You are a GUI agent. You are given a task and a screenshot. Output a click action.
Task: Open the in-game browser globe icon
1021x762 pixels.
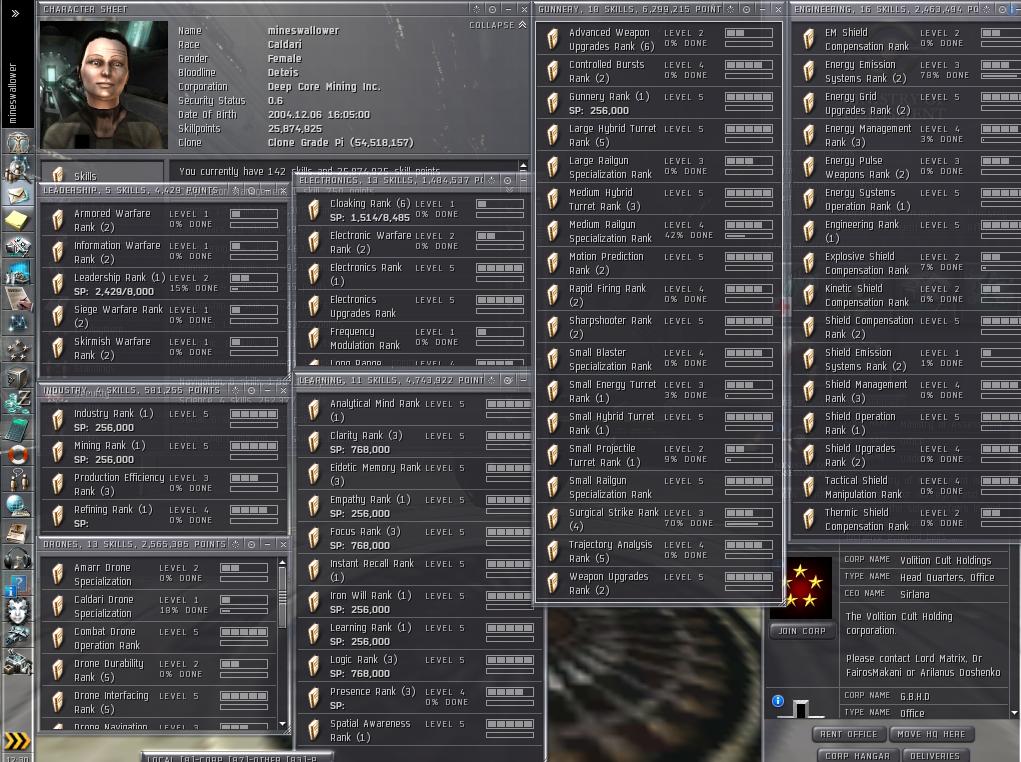18,506
